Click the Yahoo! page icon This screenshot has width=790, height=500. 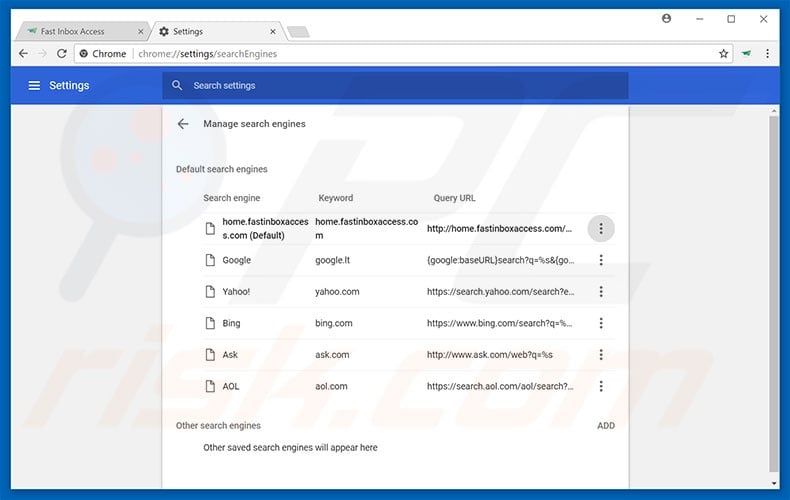coord(210,291)
